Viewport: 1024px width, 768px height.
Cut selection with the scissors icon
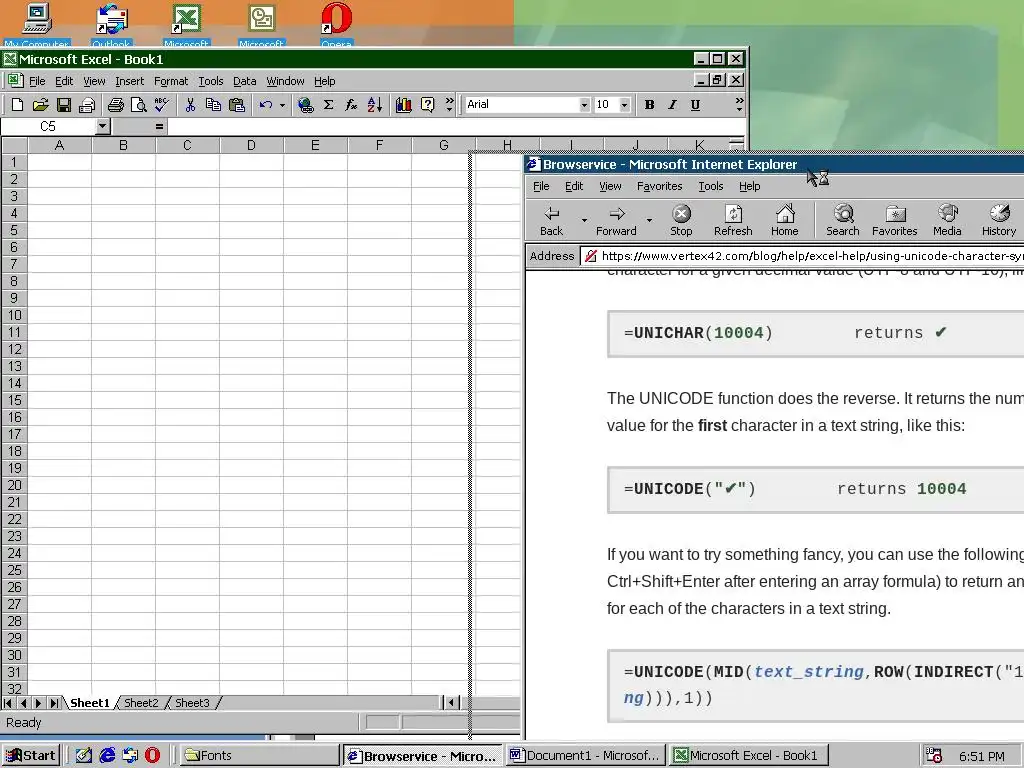[x=190, y=104]
